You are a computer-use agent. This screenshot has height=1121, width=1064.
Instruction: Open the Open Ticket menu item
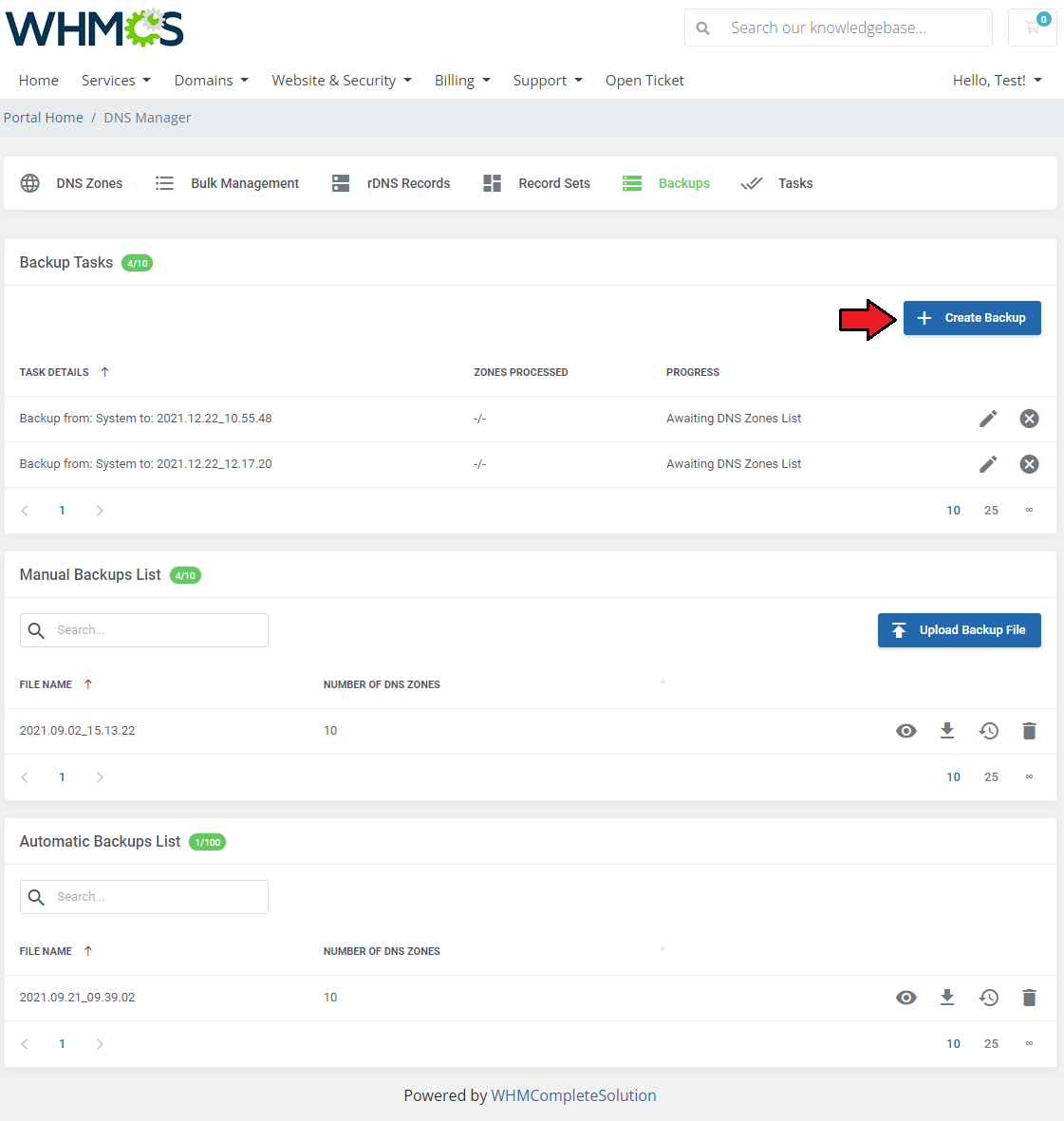tap(644, 80)
